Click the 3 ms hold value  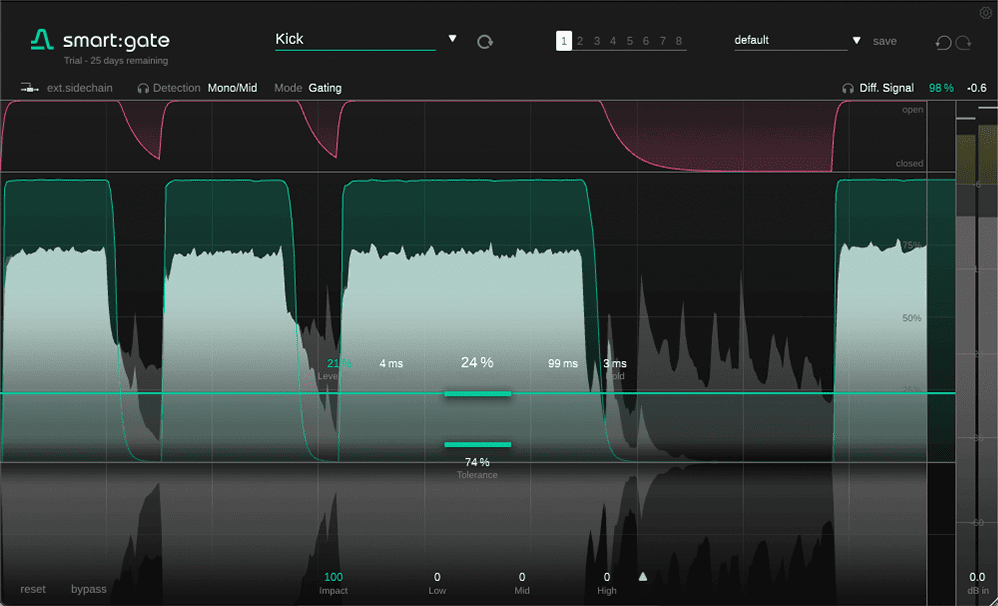pos(615,363)
